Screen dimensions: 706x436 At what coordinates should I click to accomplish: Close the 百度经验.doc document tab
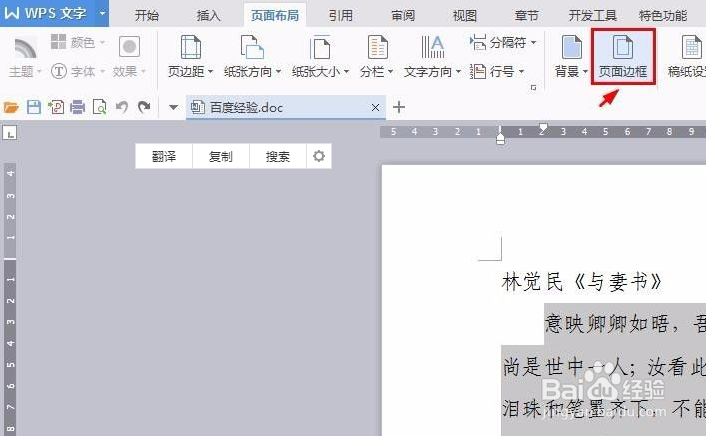coord(376,107)
